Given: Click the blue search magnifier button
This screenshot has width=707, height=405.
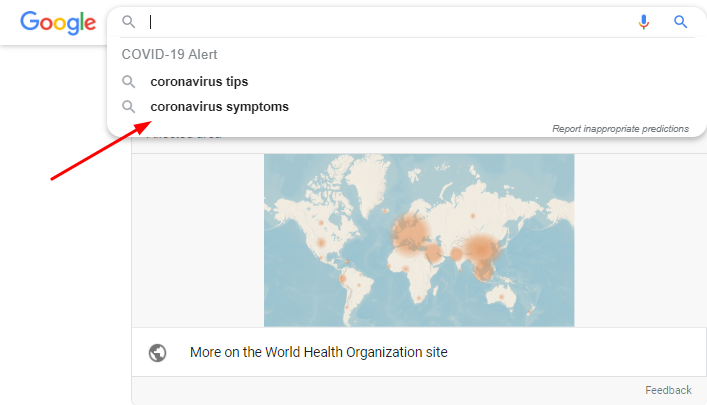Looking at the screenshot, I should [680, 22].
